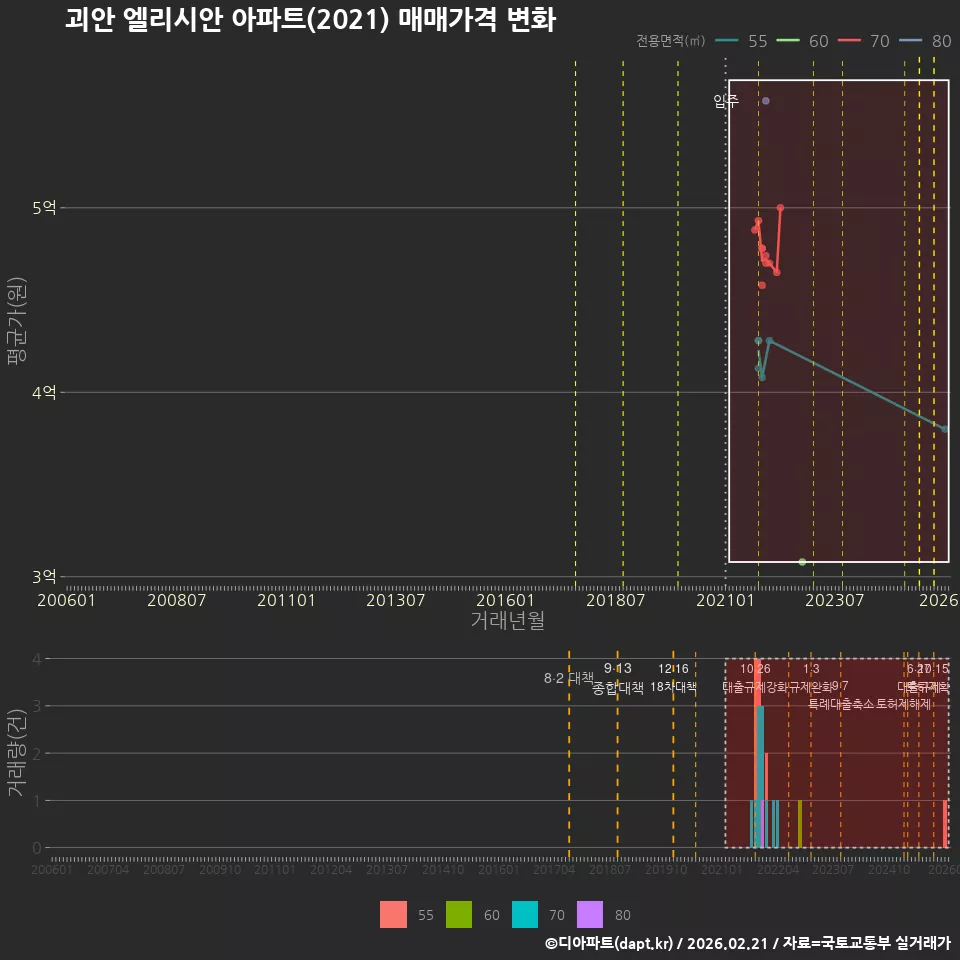This screenshot has width=960, height=960.
Task: Click the 입주 move-in marker label
Action: tap(726, 101)
